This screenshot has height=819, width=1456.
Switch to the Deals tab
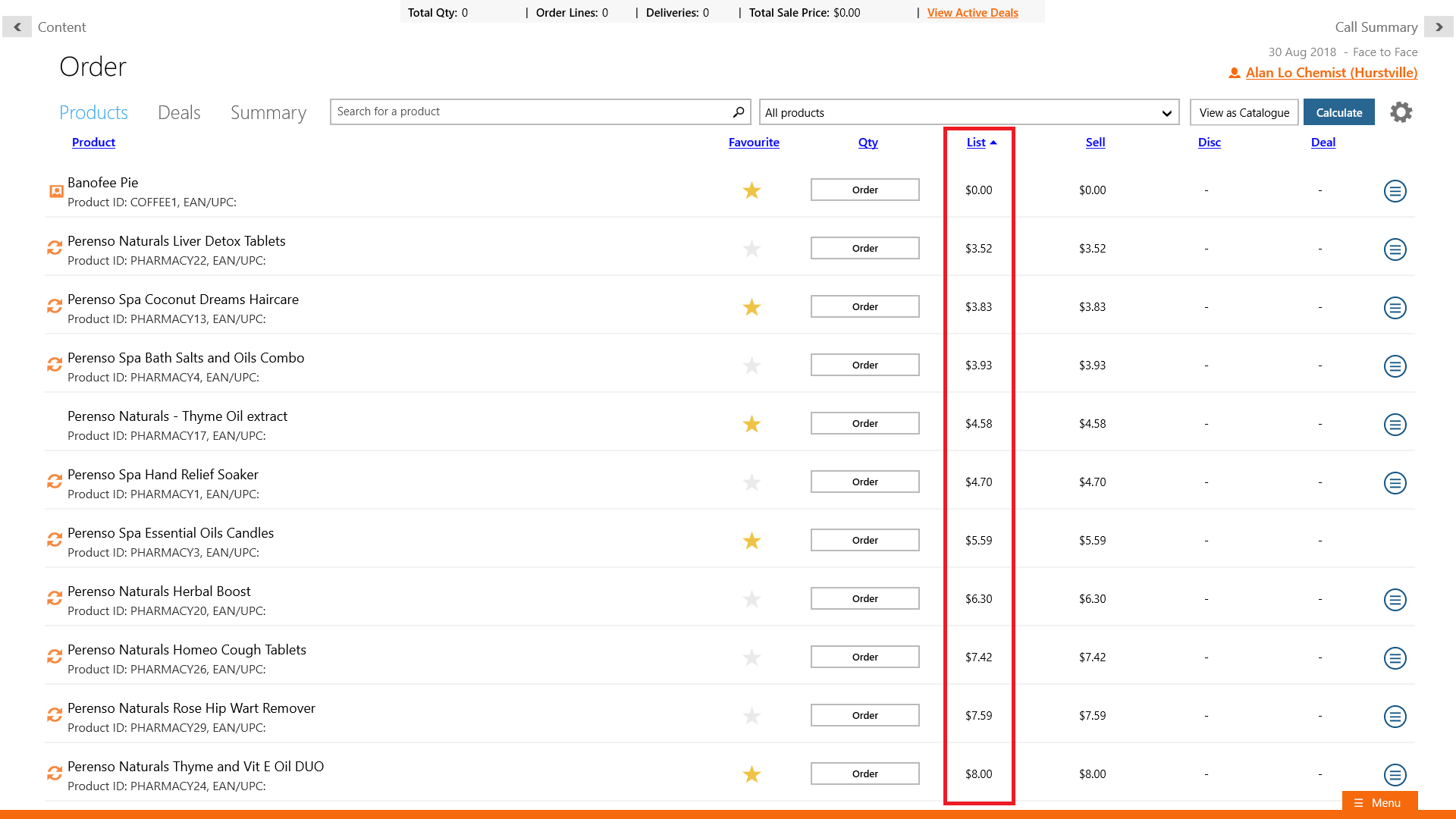coord(179,113)
